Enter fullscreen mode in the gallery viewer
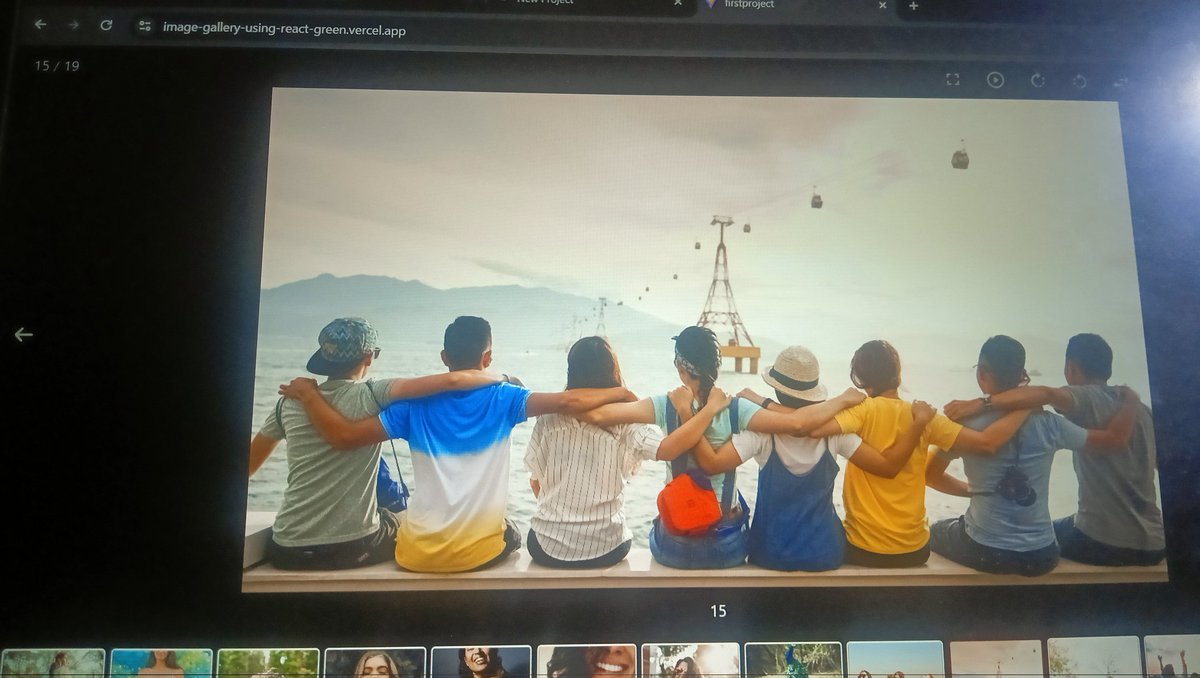This screenshot has width=1200, height=678. (x=953, y=79)
